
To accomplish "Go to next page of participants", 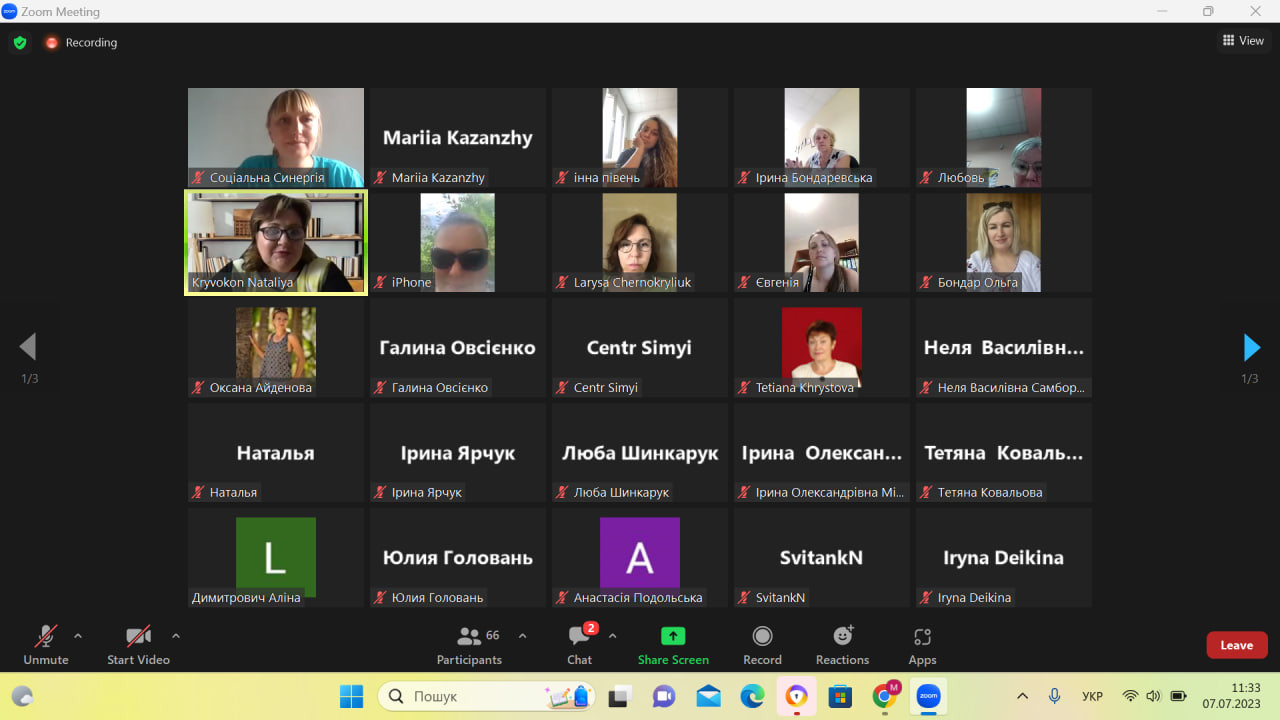I will (x=1251, y=347).
